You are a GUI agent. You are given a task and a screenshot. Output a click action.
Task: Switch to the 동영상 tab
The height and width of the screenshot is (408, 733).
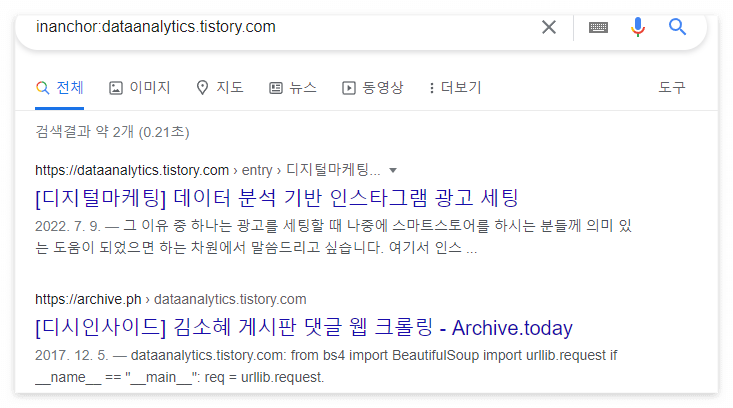pos(373,87)
